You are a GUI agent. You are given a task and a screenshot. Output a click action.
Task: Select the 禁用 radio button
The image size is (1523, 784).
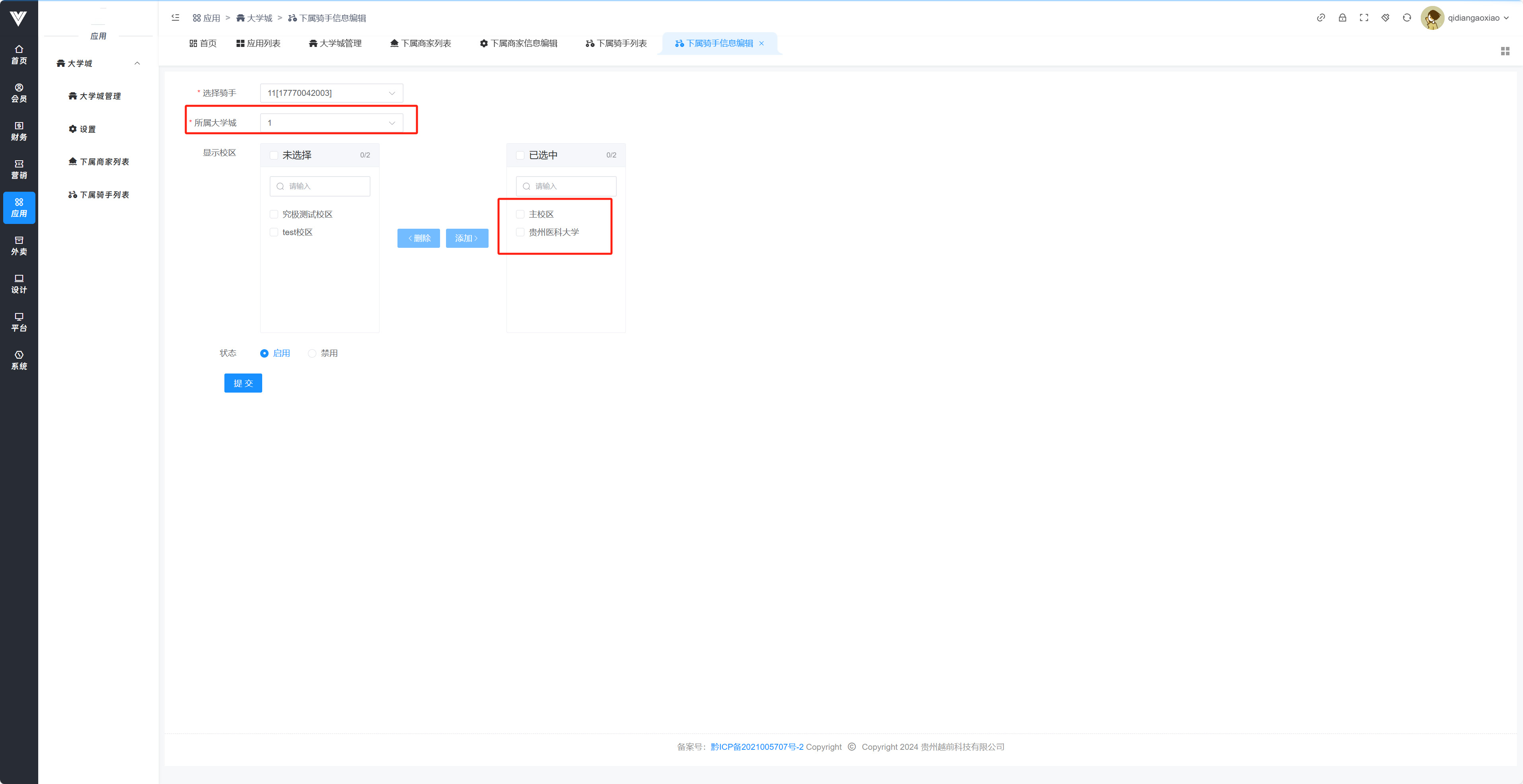tap(312, 354)
